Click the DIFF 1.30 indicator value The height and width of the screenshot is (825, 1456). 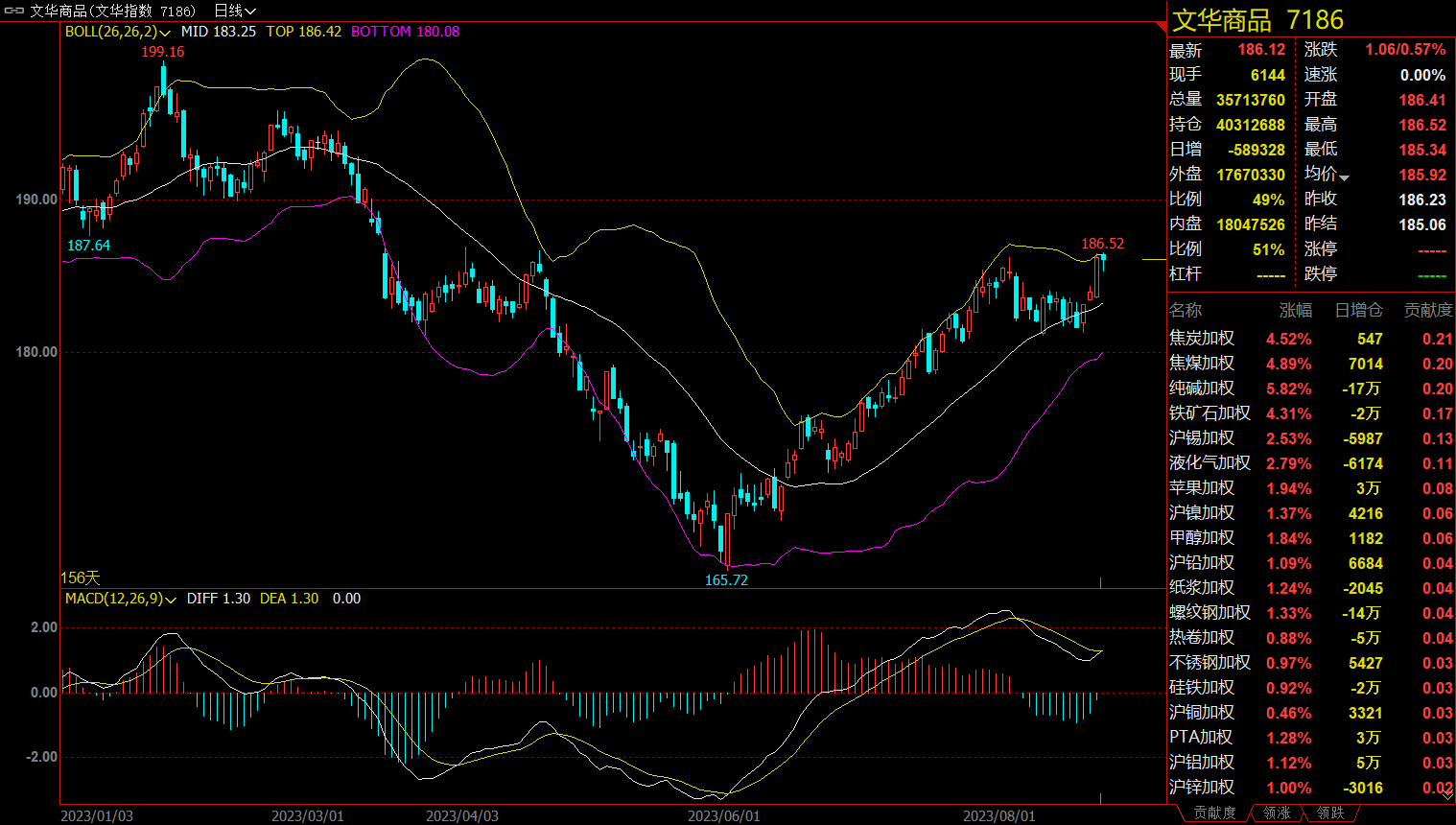pyautogui.click(x=219, y=599)
